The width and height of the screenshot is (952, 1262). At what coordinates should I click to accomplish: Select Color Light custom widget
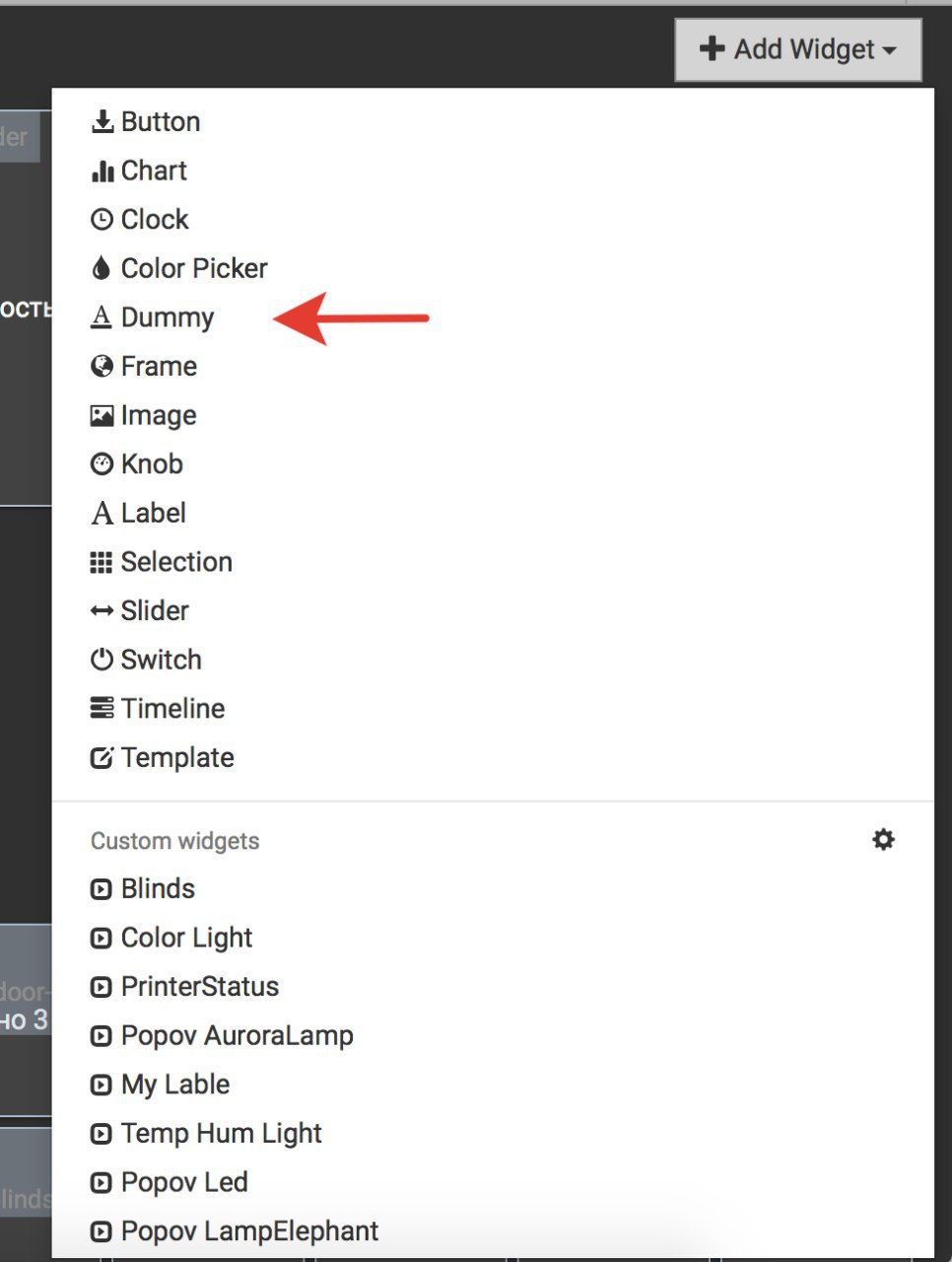(493, 938)
